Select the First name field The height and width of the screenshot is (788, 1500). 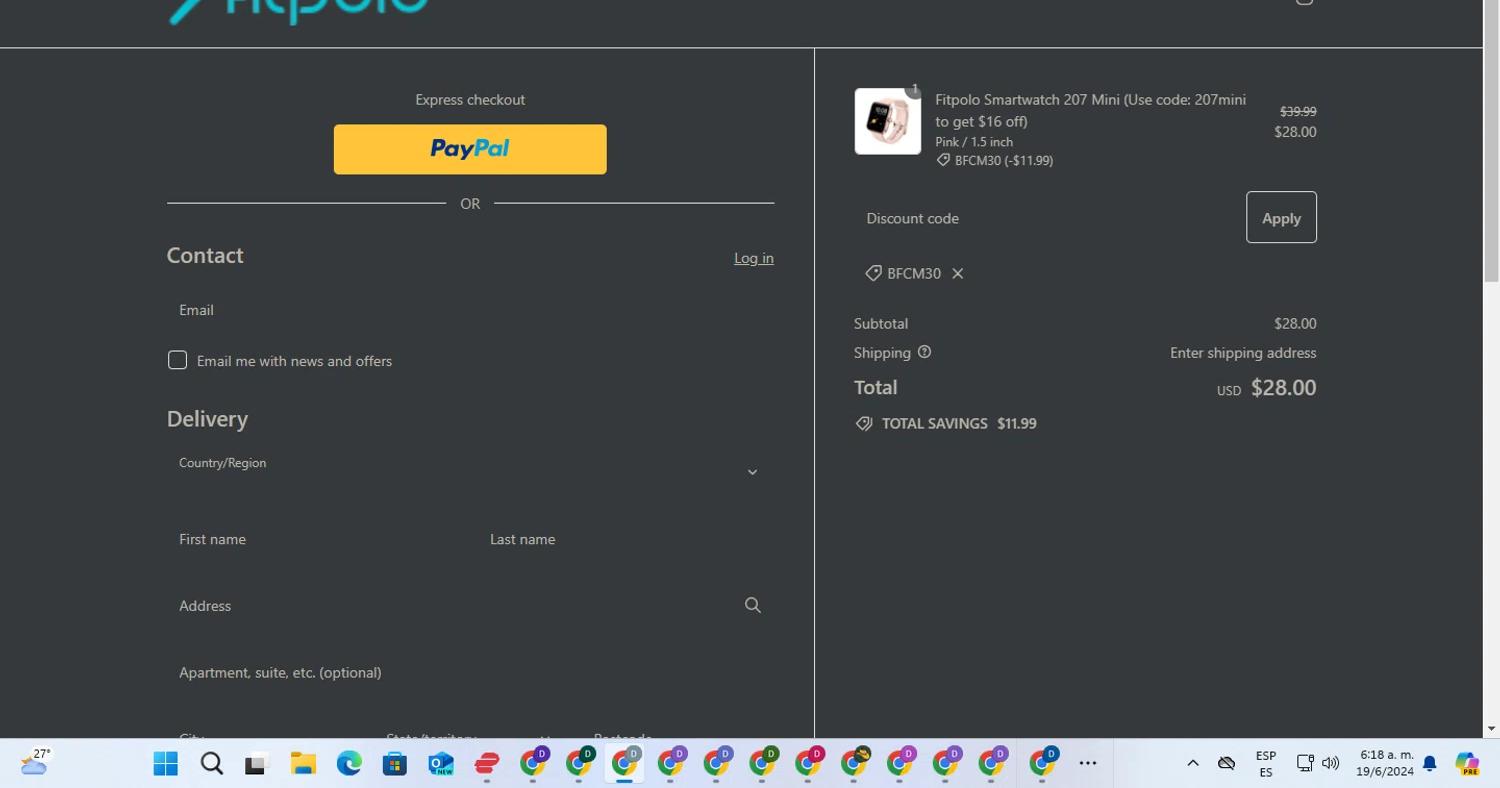[315, 539]
